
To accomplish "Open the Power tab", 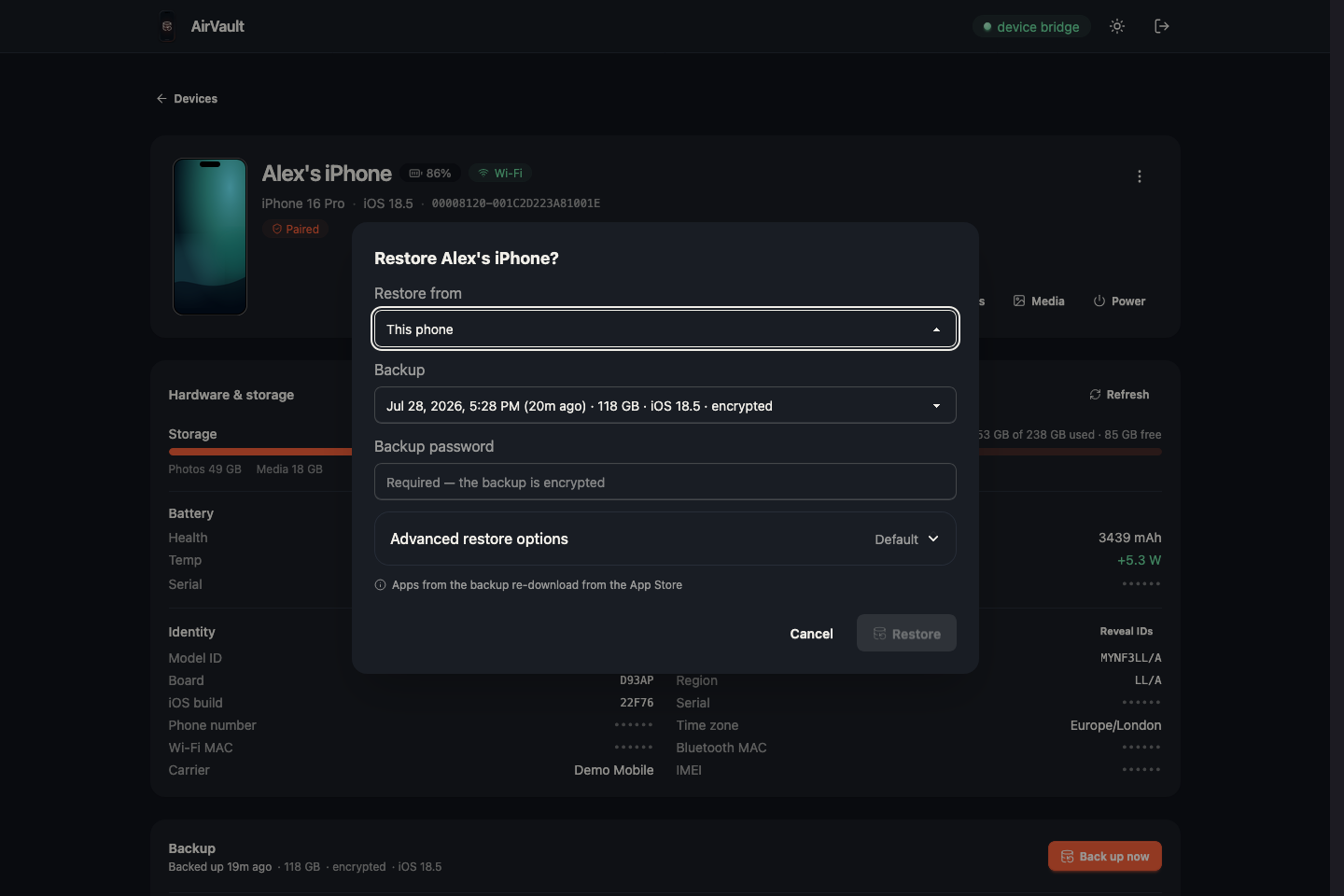I will pyautogui.click(x=1119, y=301).
